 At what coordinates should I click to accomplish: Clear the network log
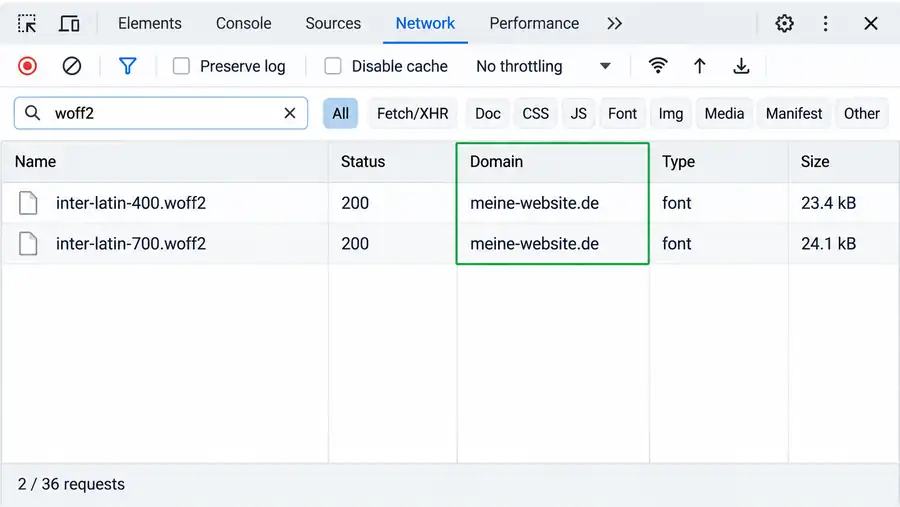click(72, 66)
